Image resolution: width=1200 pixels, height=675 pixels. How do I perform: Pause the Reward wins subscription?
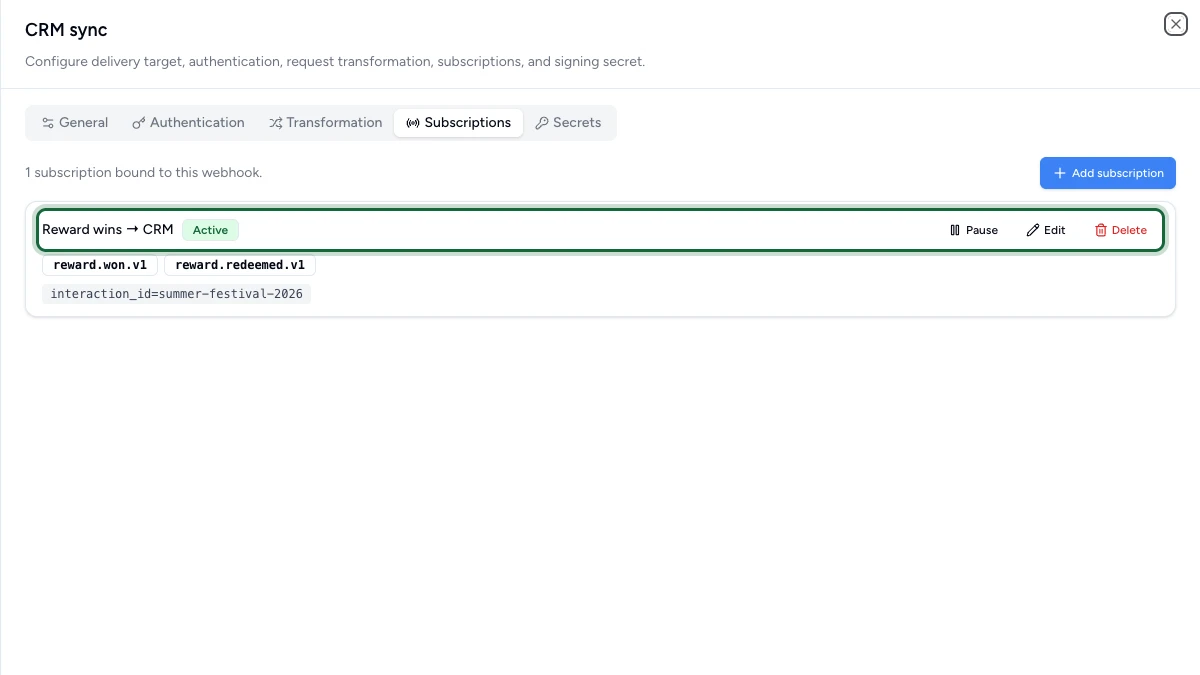(974, 230)
